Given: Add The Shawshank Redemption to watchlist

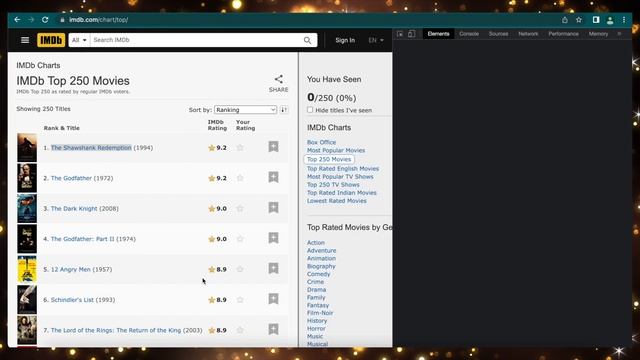Looking at the screenshot, I should pos(273,147).
